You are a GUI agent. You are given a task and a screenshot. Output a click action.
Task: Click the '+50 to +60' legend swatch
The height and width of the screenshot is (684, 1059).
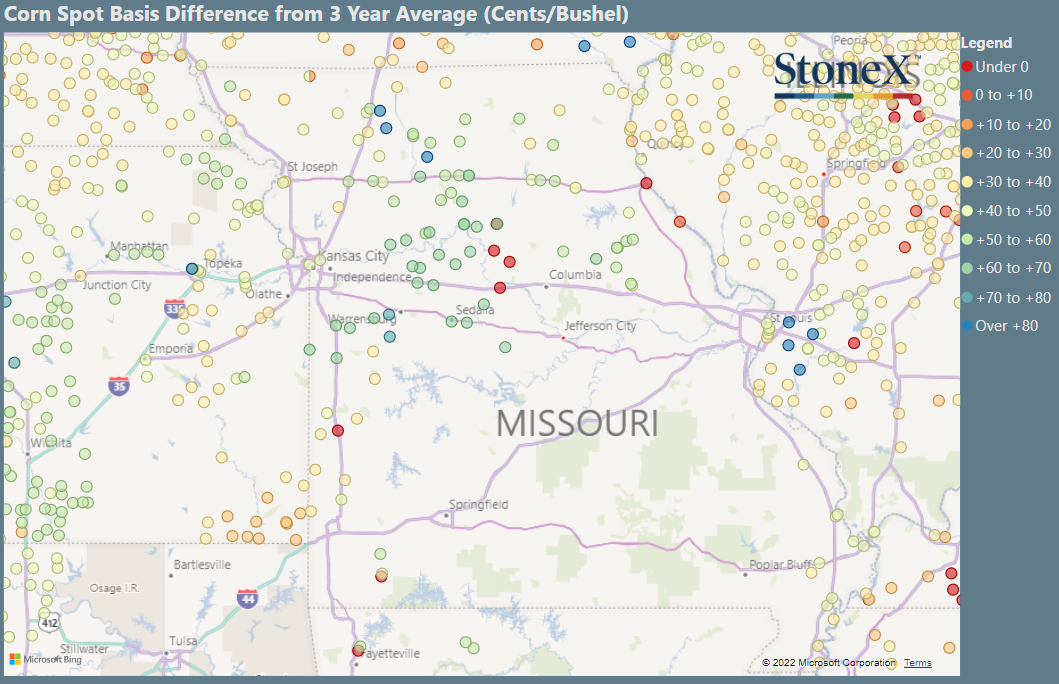(967, 240)
